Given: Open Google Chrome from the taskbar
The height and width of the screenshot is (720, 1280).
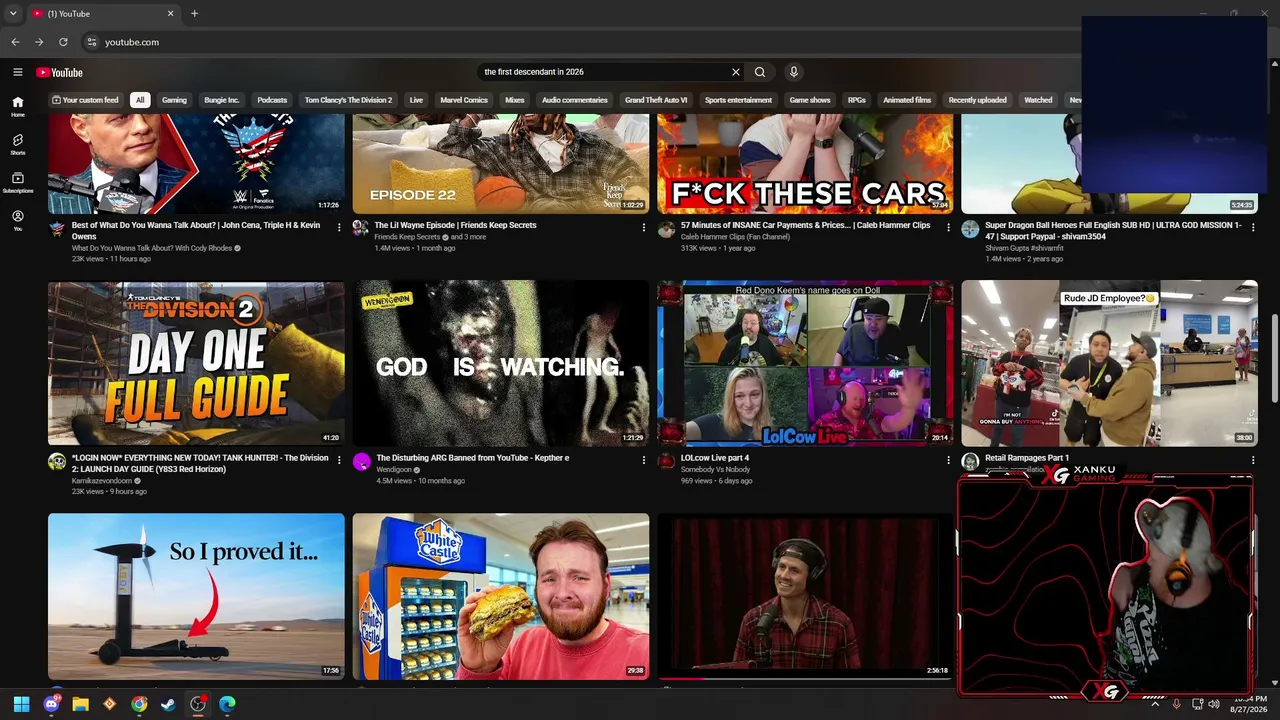Looking at the screenshot, I should (x=139, y=704).
